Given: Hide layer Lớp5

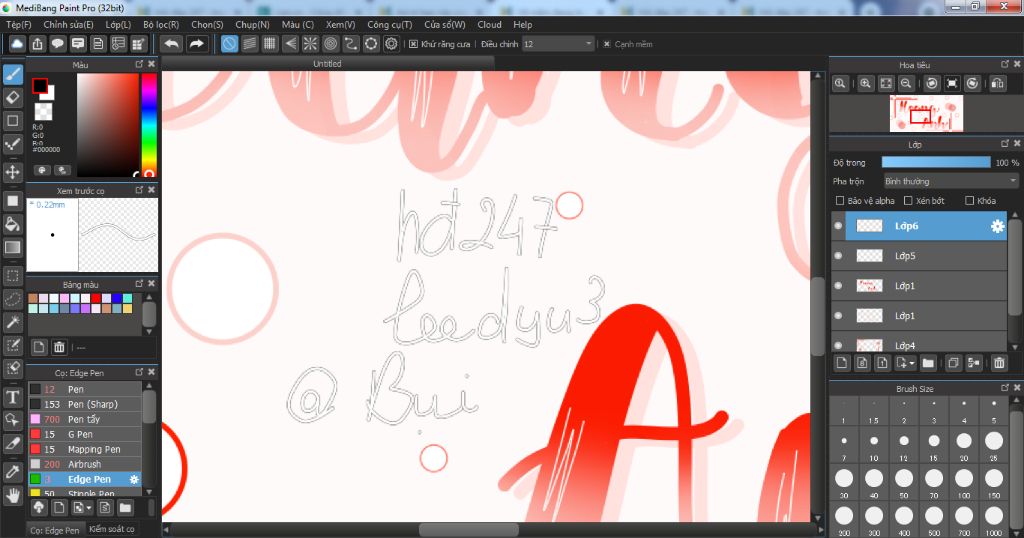Looking at the screenshot, I should pyautogui.click(x=839, y=256).
